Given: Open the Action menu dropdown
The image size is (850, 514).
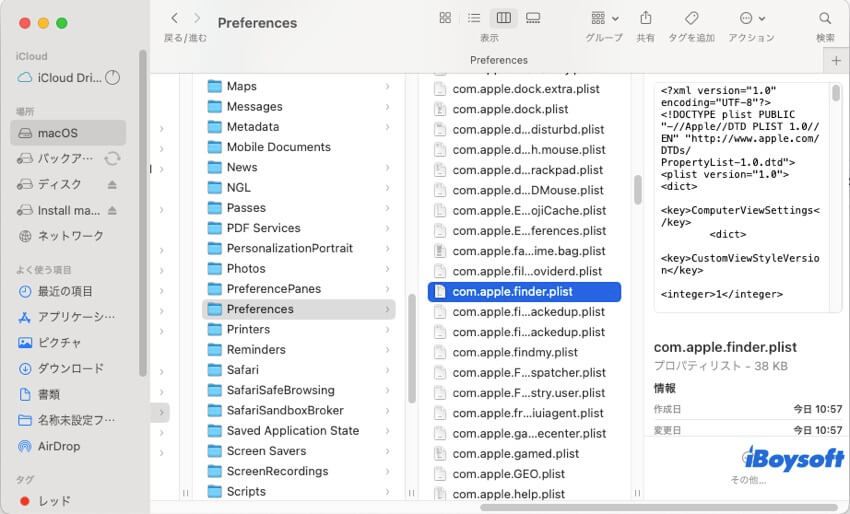Looking at the screenshot, I should (752, 18).
